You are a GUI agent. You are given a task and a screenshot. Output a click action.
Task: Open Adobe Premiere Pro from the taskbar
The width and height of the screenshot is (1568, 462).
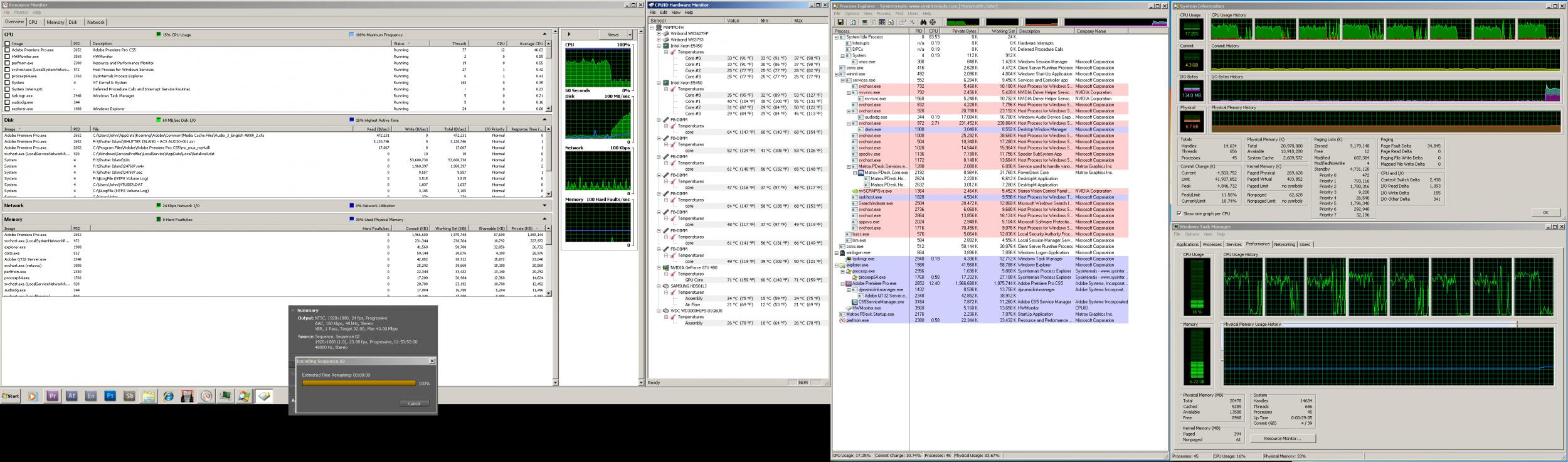coord(53,396)
